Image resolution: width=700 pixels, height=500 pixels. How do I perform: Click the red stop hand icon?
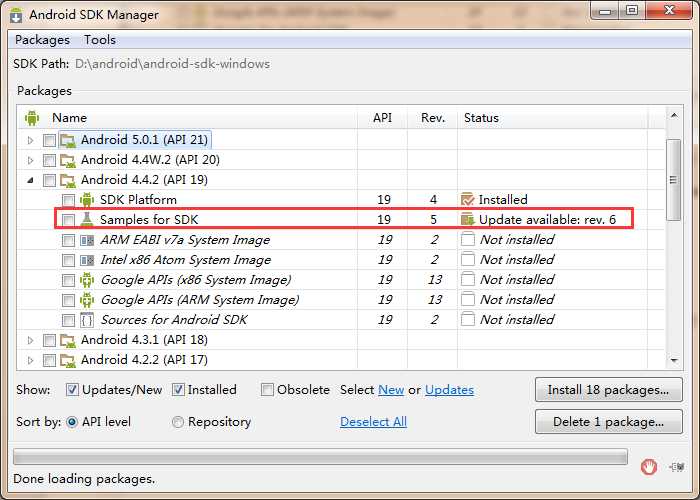649,467
